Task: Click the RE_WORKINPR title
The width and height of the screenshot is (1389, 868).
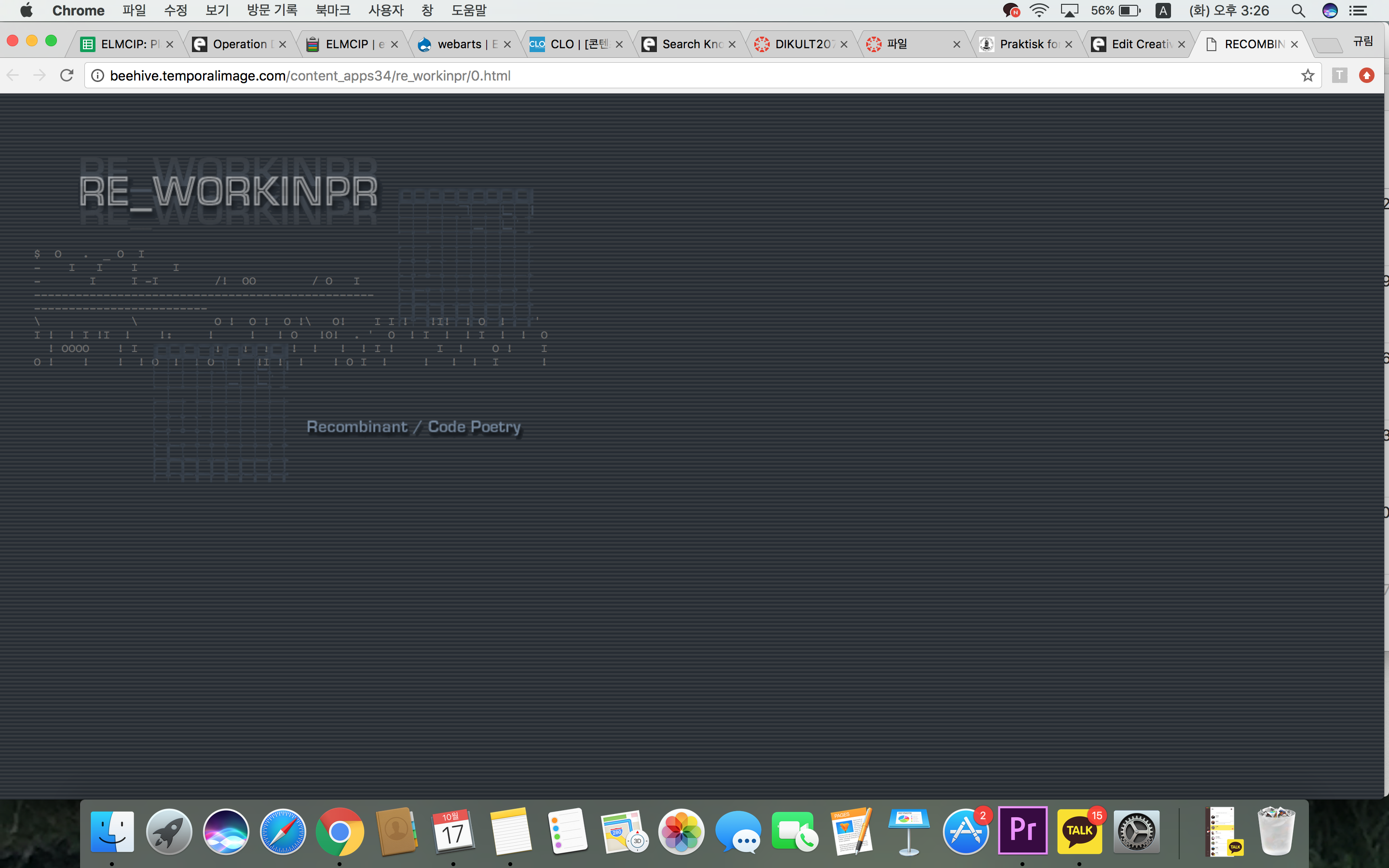Action: (x=229, y=192)
